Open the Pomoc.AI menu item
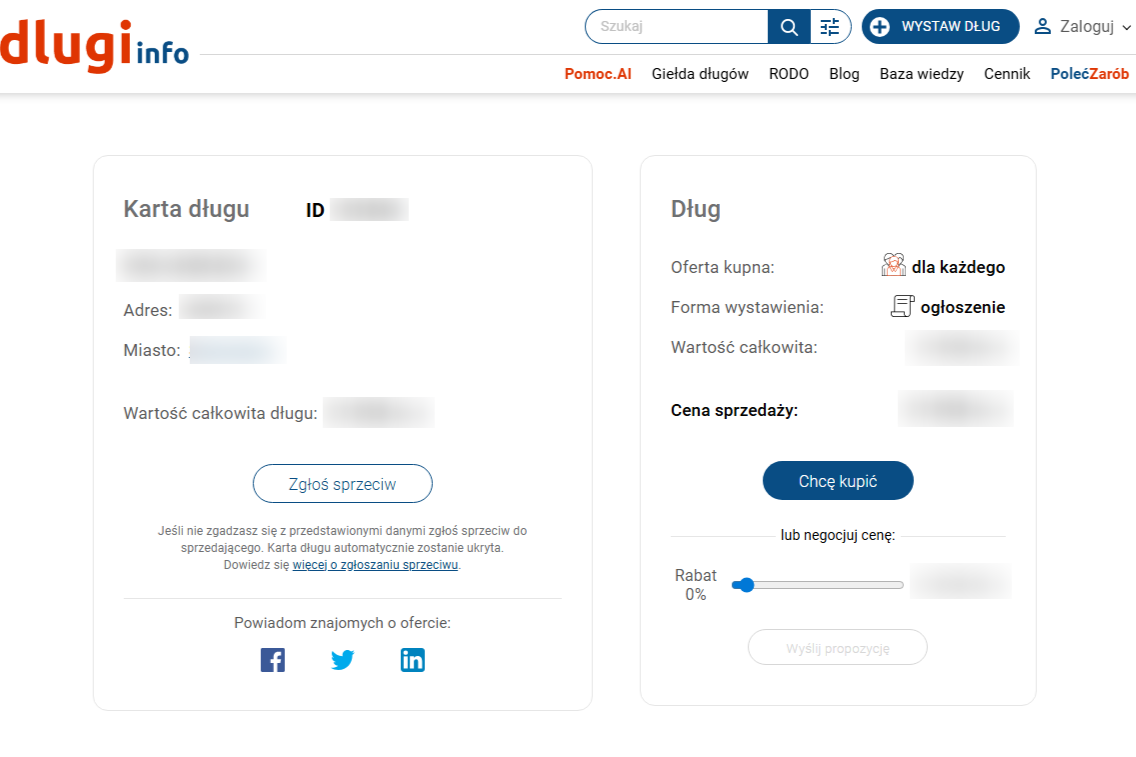Image resolution: width=1136 pixels, height=757 pixels. point(598,74)
